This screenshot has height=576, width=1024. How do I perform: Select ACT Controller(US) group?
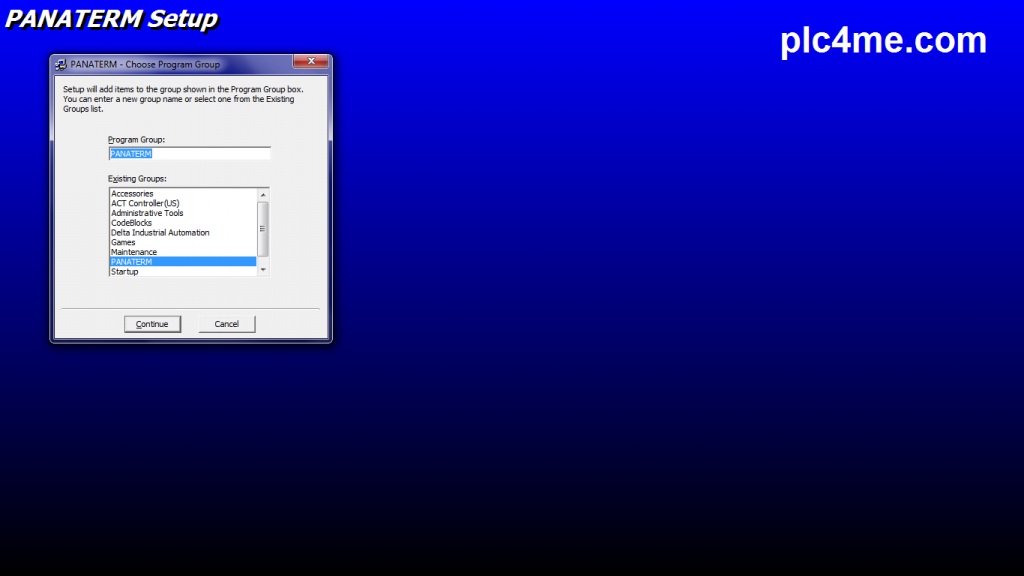[x=145, y=203]
